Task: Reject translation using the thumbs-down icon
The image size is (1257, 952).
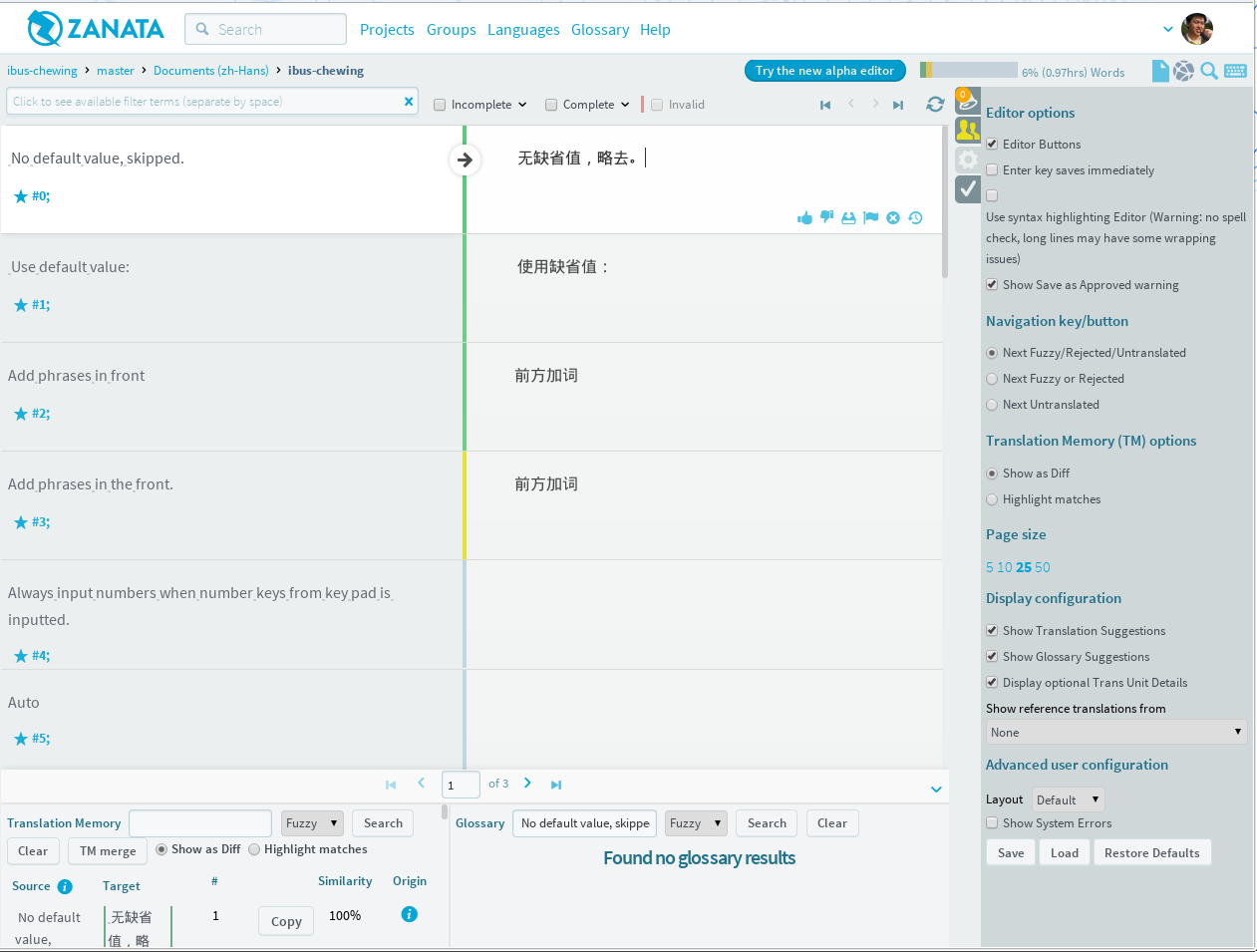Action: click(826, 217)
